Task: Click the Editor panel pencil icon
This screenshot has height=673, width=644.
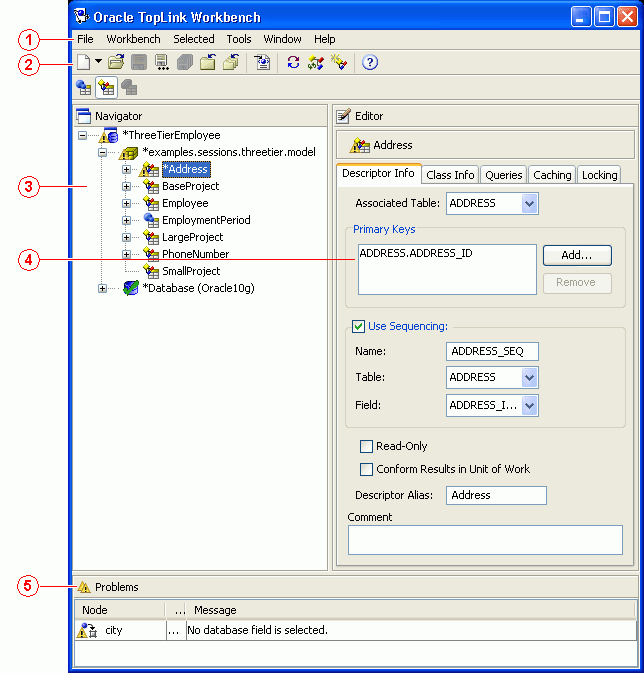Action: pyautogui.click(x=343, y=116)
